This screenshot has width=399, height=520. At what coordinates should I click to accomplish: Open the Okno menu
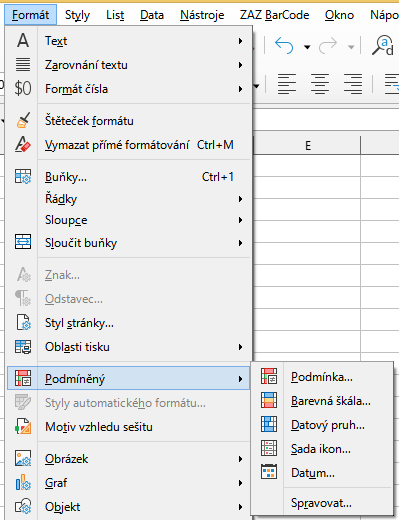tap(339, 15)
